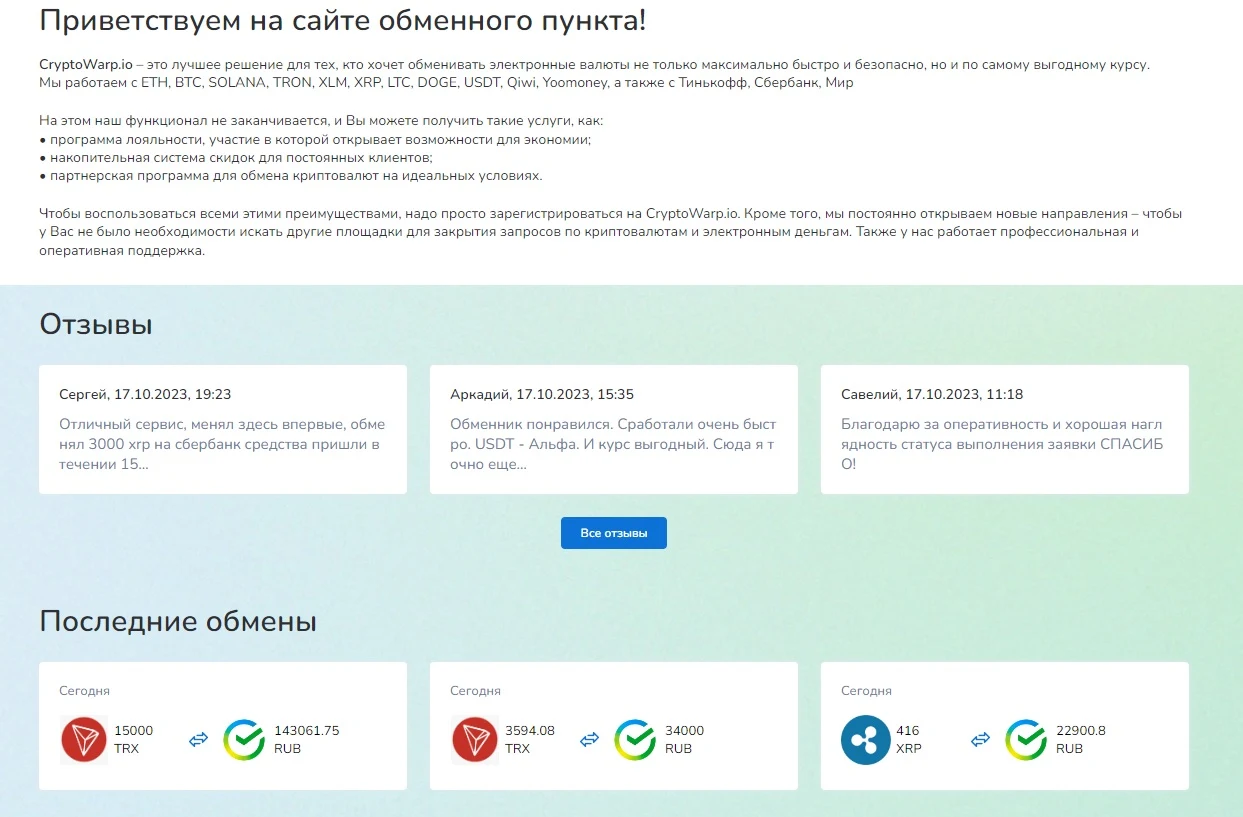The height and width of the screenshot is (817, 1243).
Task: Select the Sberbank icon beside 34000 RUB
Action: (634, 740)
